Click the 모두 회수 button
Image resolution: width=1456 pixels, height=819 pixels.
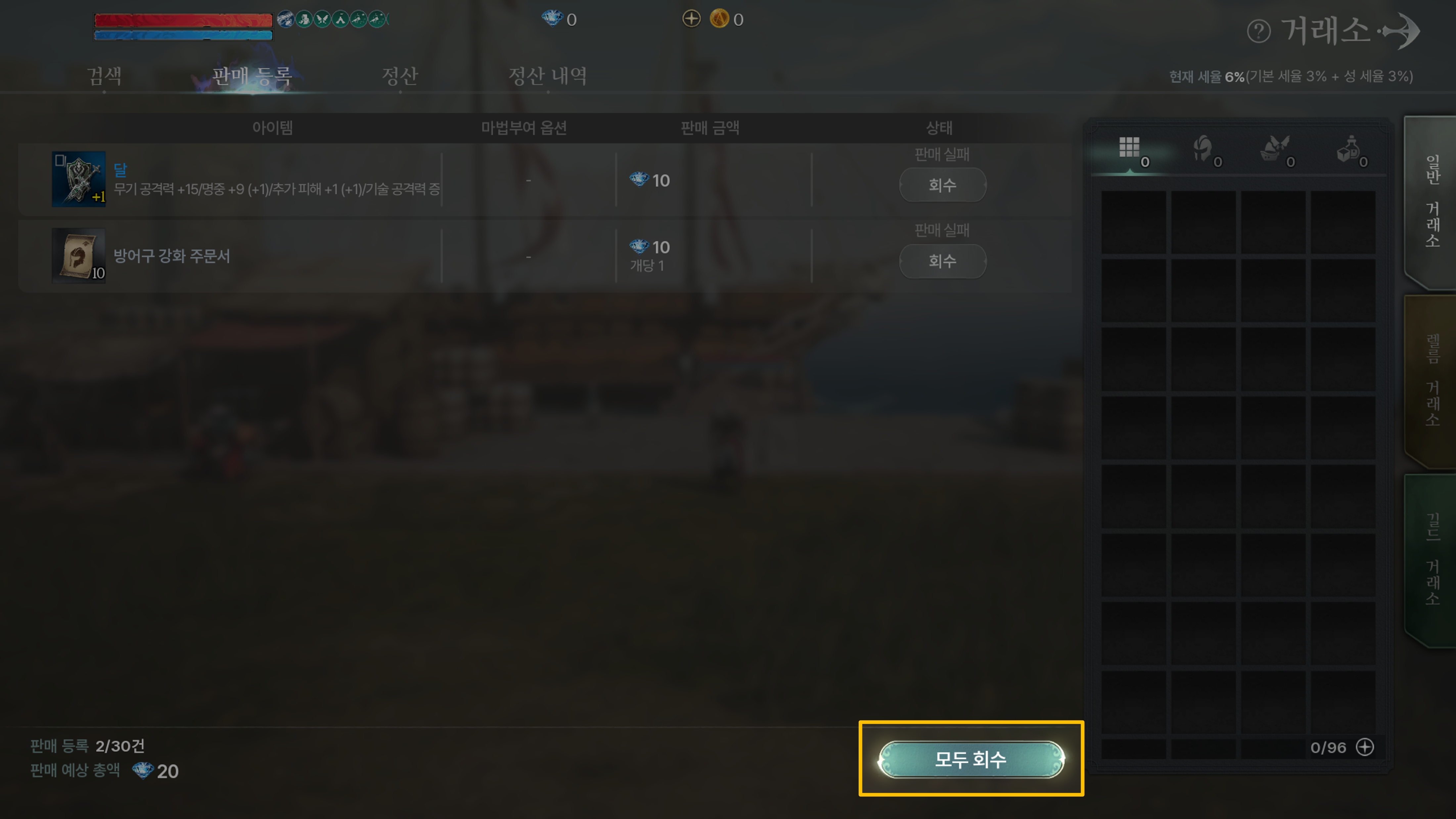[971, 759]
